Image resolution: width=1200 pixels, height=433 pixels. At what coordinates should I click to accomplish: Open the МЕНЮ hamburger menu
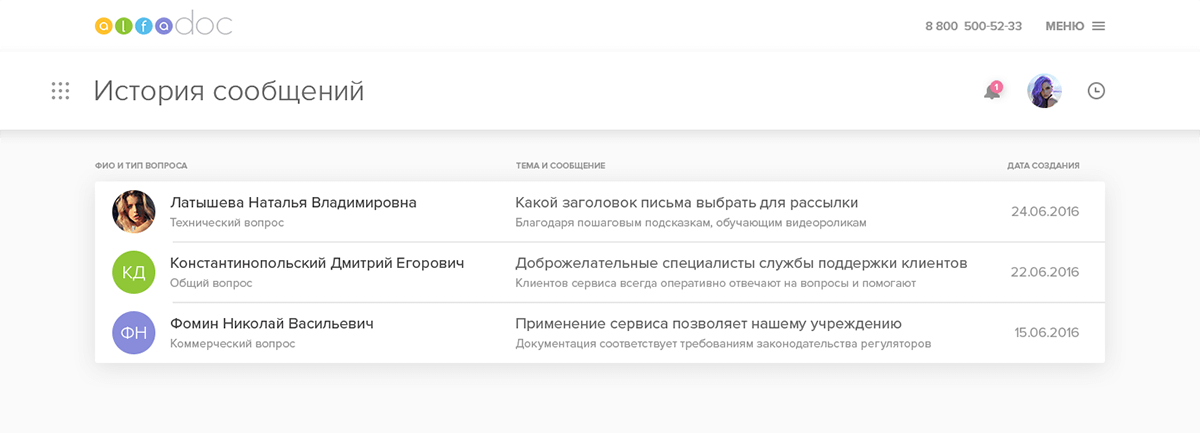[x=1075, y=26]
